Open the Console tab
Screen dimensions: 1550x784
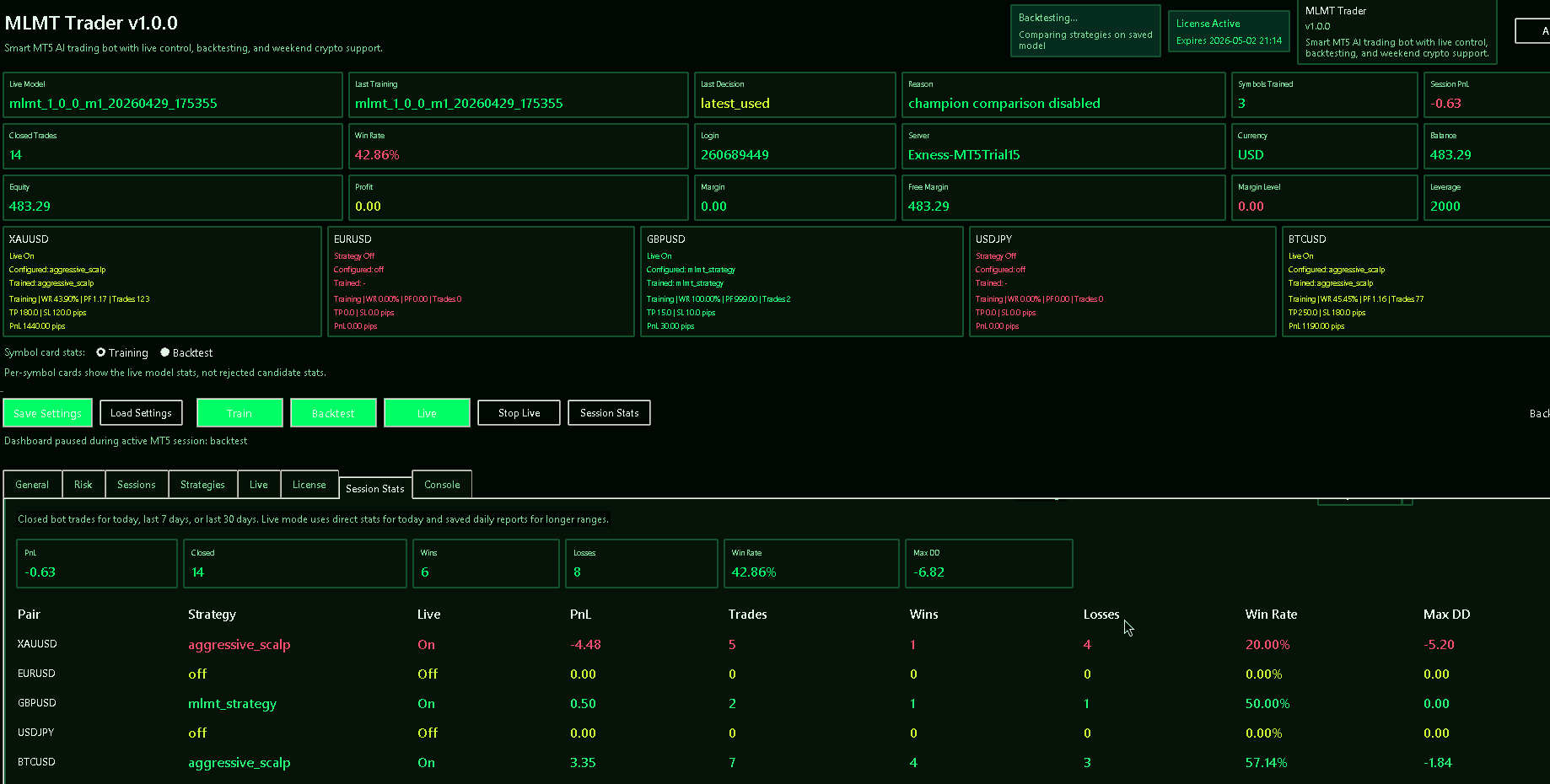pyautogui.click(x=441, y=484)
